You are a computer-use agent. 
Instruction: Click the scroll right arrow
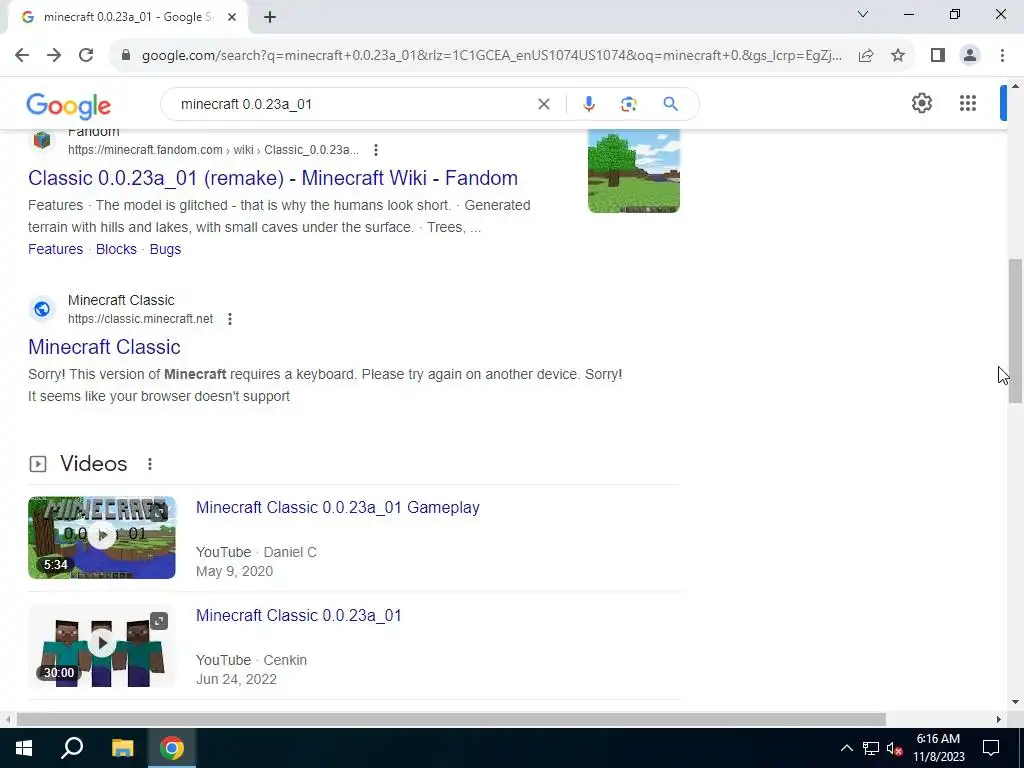click(998, 720)
